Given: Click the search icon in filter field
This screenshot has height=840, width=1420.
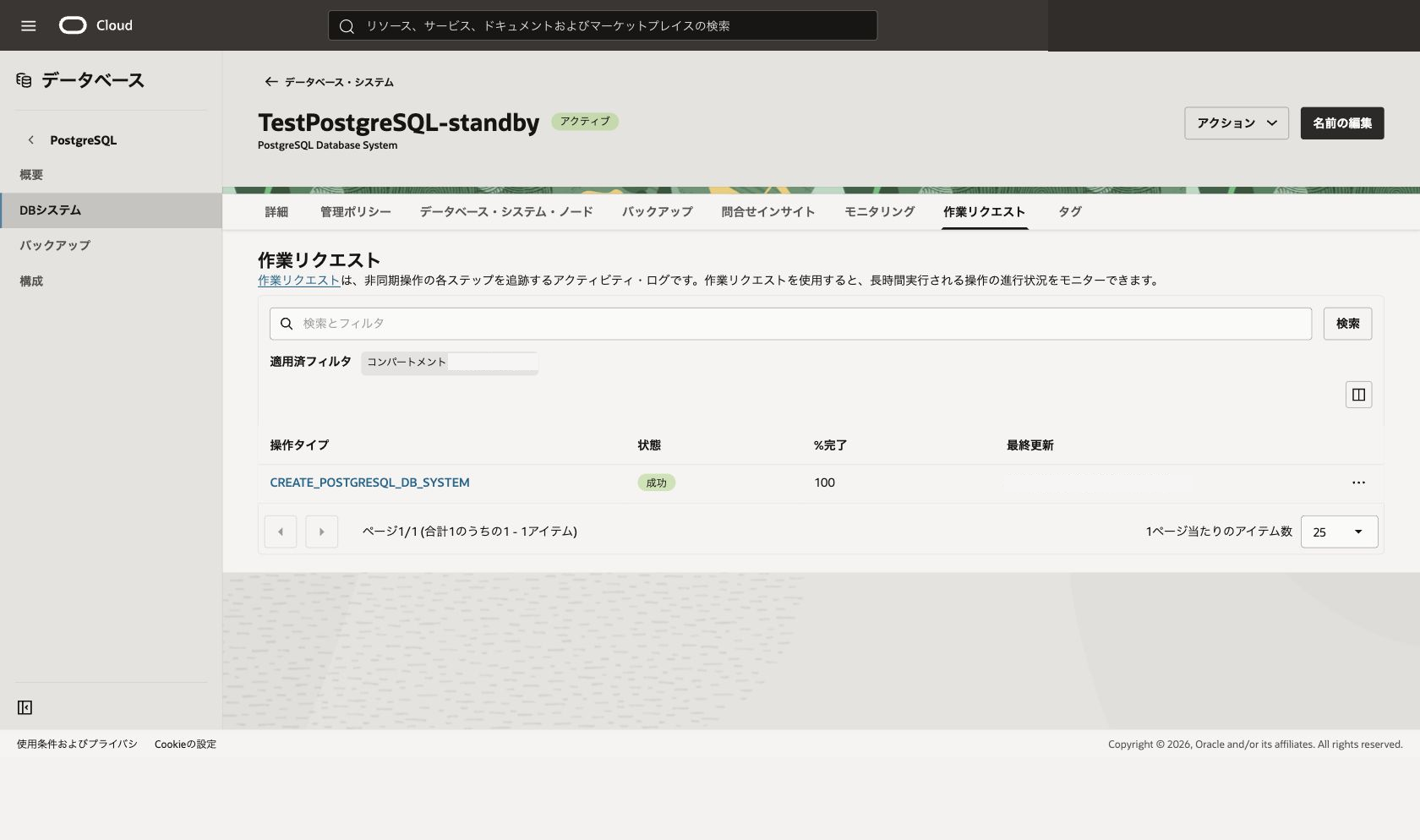Looking at the screenshot, I should (287, 324).
